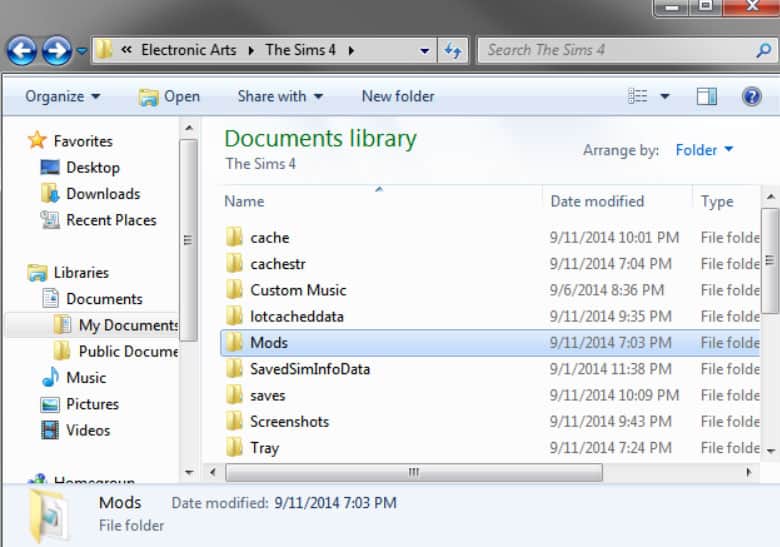Select the Custom Music folder icon

[x=234, y=290]
